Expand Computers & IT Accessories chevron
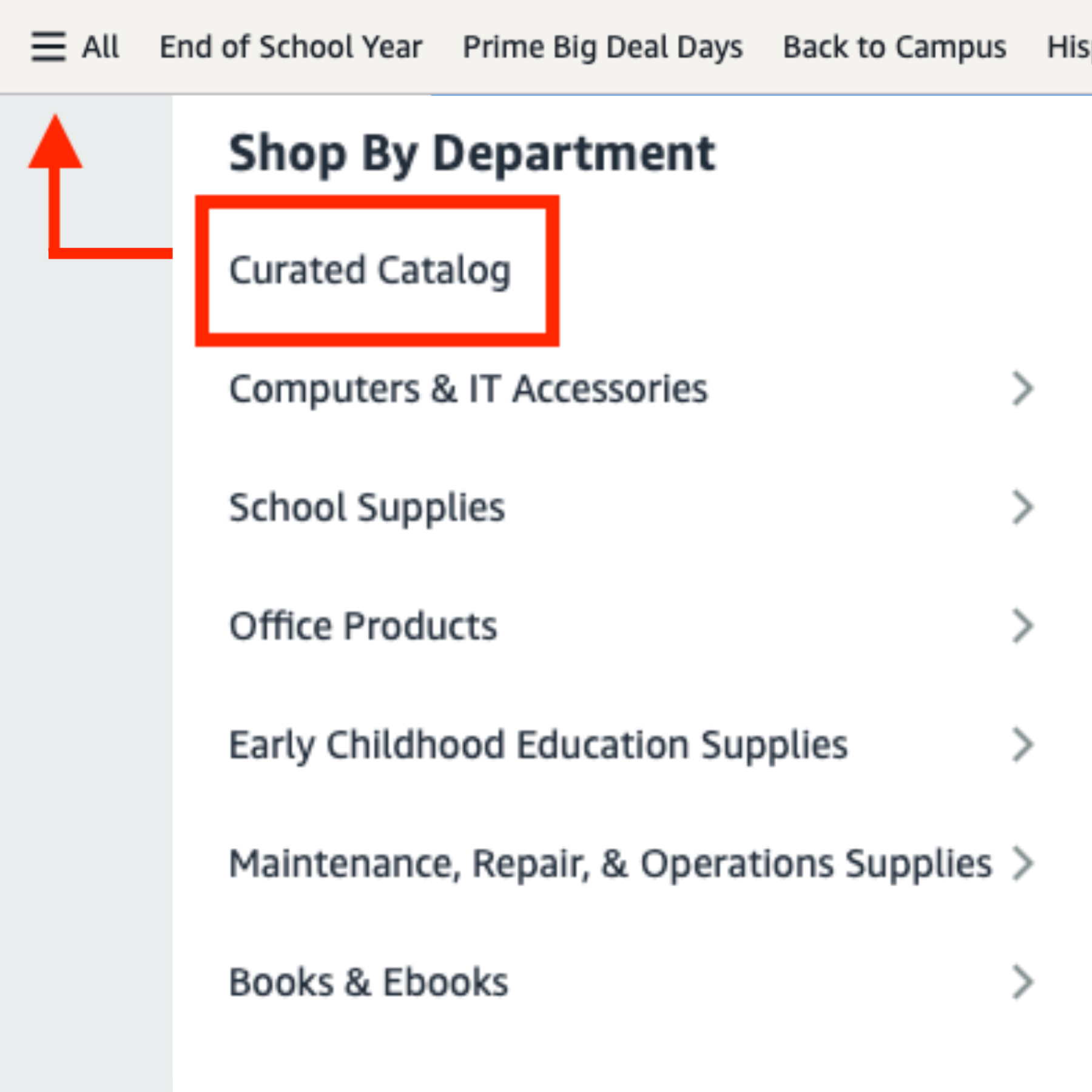Viewport: 1092px width, 1092px height. 1023,389
